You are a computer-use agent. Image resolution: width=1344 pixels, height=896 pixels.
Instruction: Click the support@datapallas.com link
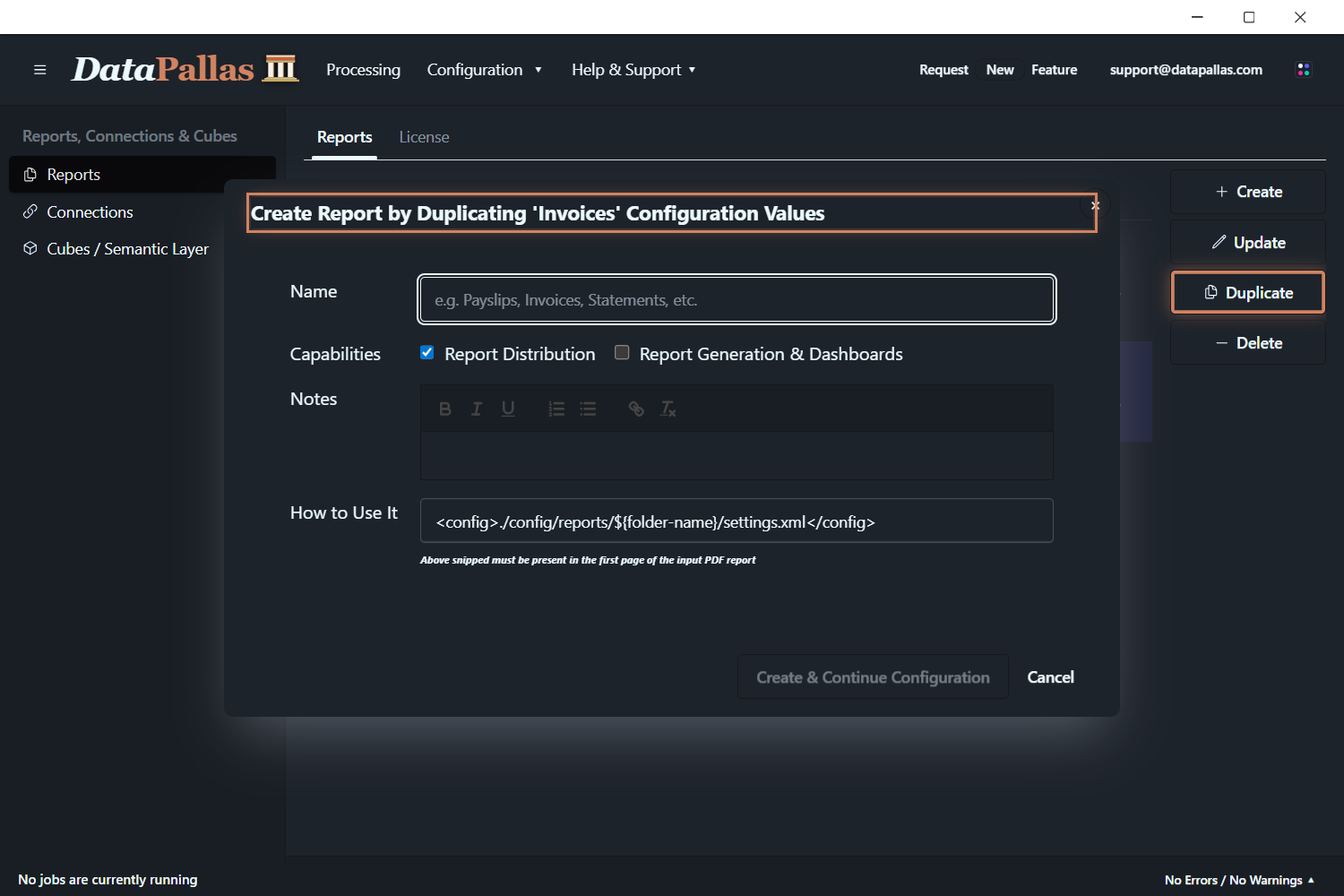1185,70
